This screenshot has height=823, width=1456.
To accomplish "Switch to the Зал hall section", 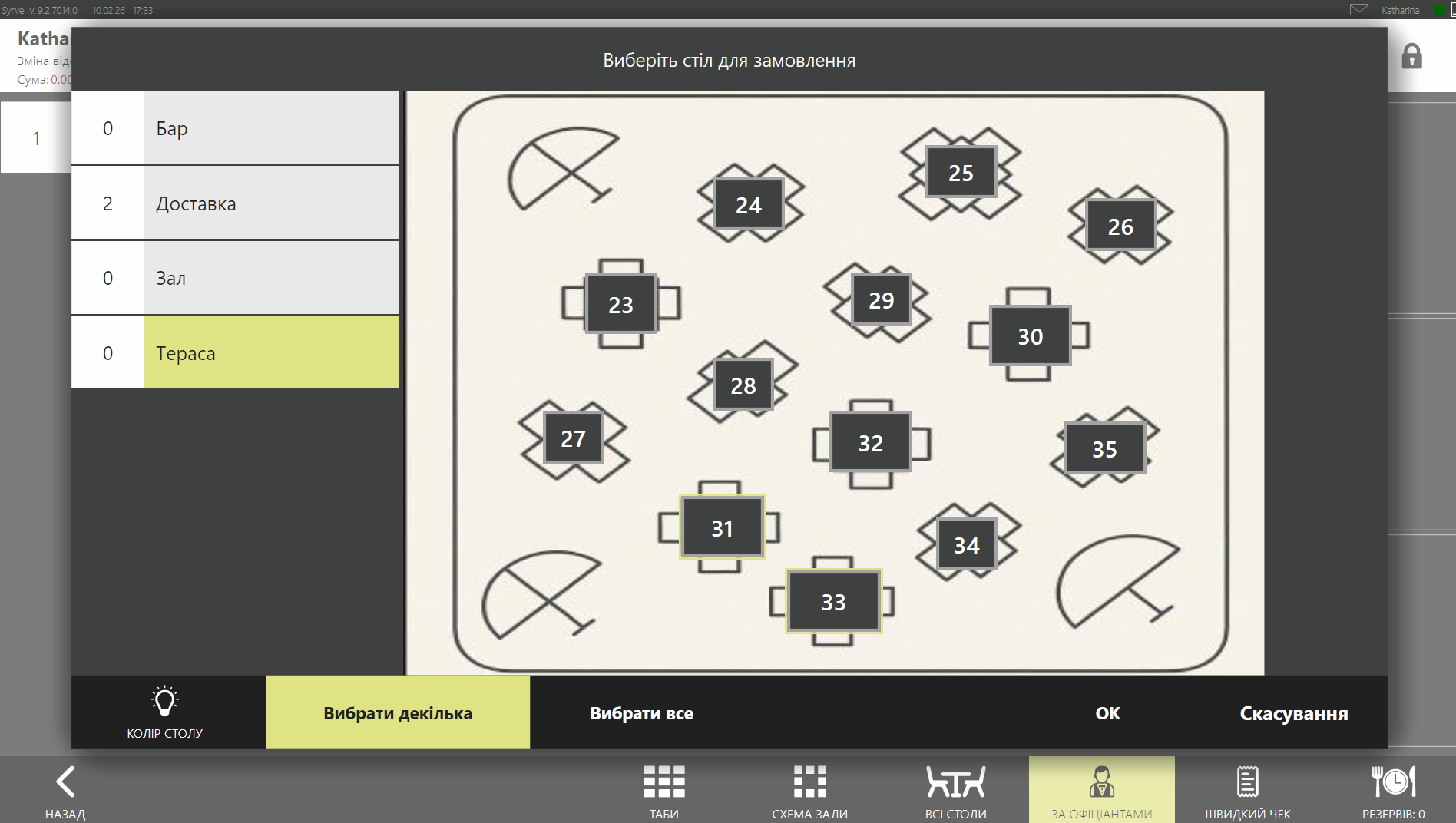I will pos(235,278).
